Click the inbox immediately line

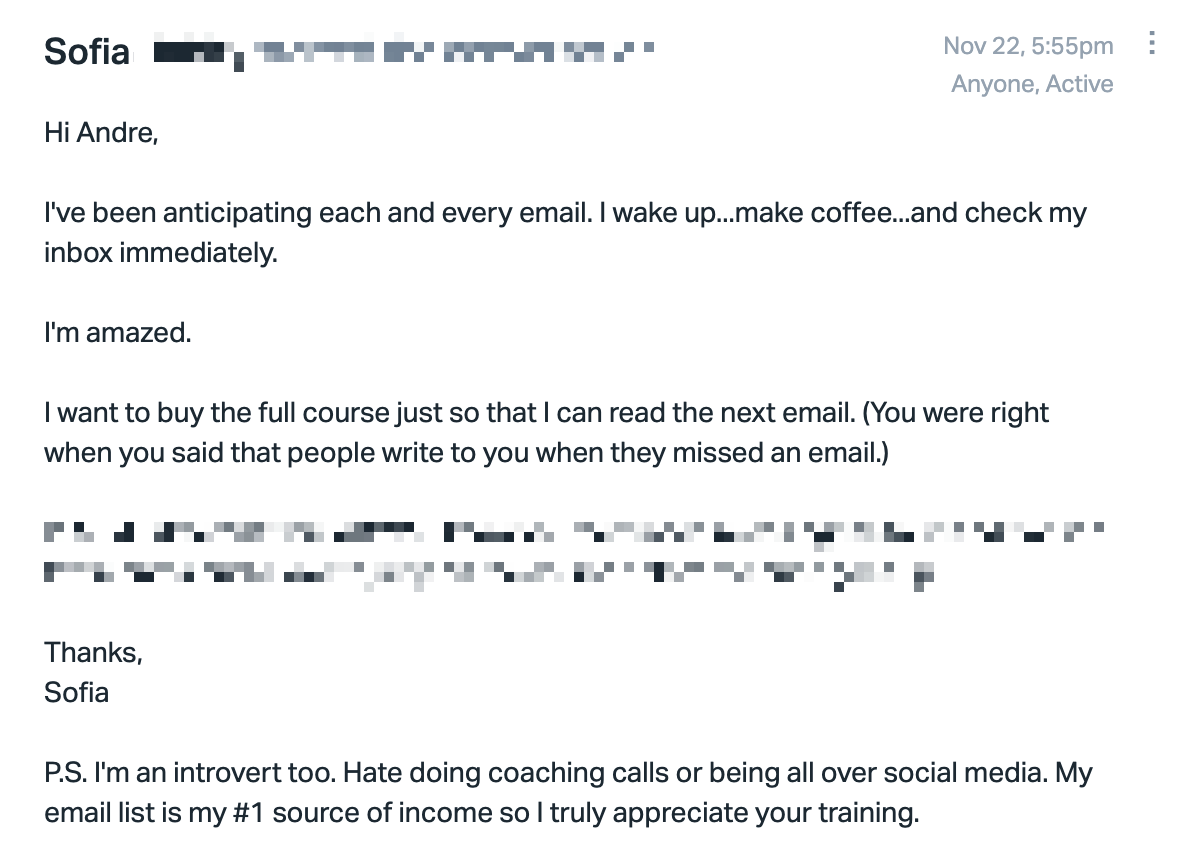[x=160, y=253]
